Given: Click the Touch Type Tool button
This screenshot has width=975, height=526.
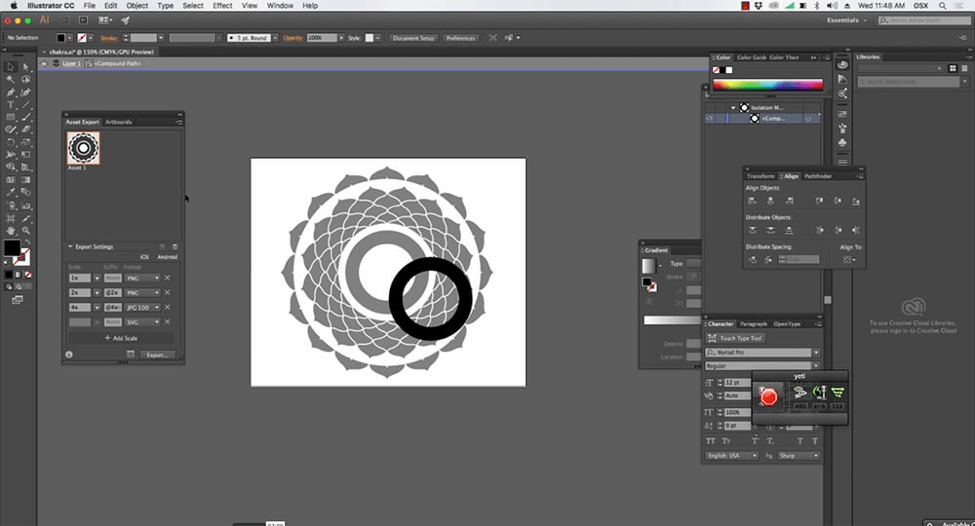Looking at the screenshot, I should (735, 338).
